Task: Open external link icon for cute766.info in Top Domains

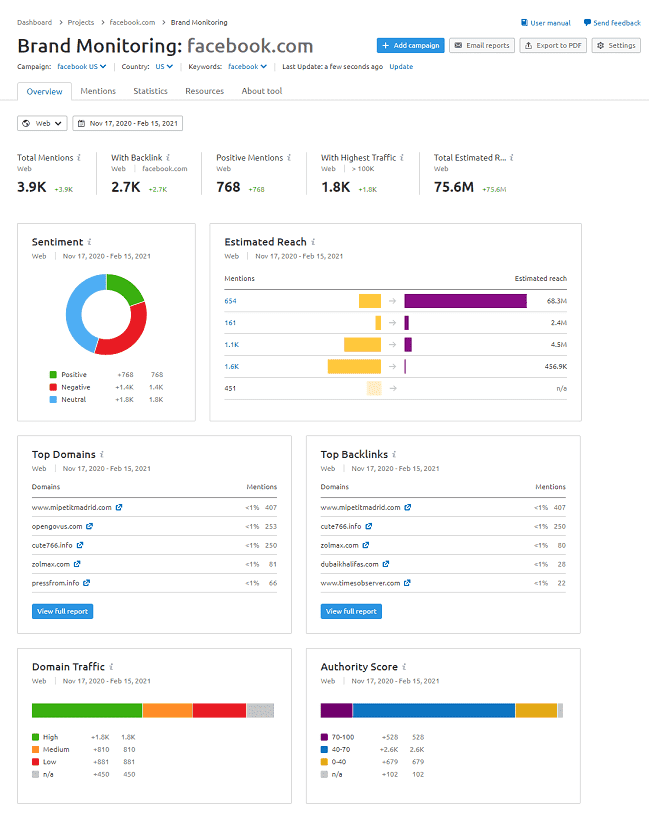Action: tap(80, 545)
